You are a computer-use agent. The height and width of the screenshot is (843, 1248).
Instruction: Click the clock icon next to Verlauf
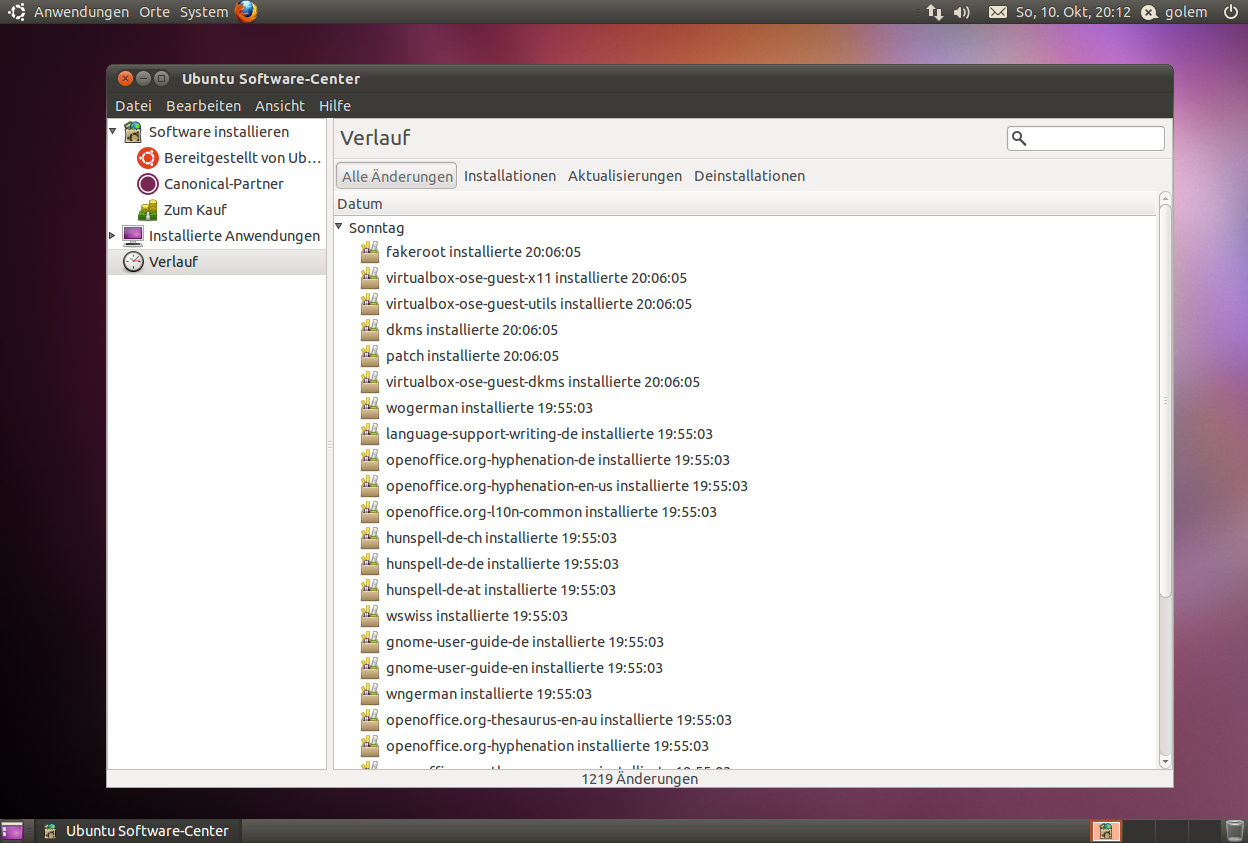[x=133, y=262]
